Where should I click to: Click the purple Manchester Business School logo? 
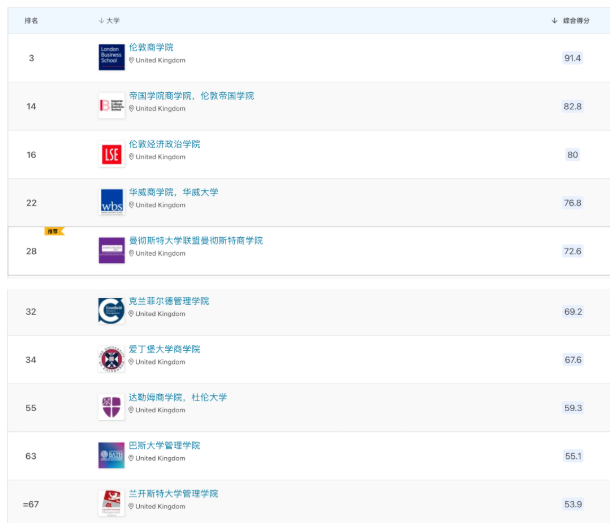(x=112, y=250)
